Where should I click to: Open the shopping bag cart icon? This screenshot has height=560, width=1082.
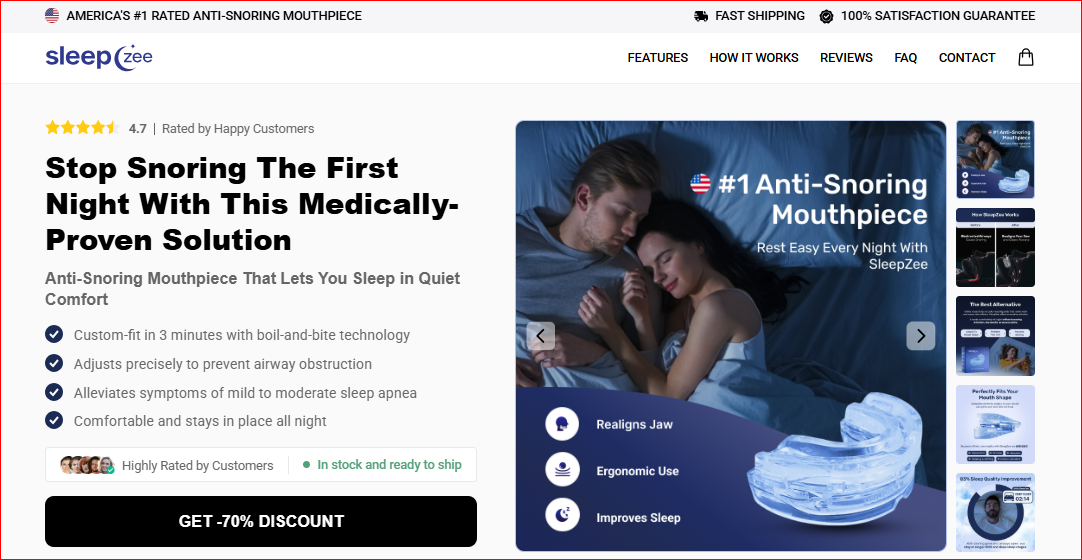point(1025,57)
